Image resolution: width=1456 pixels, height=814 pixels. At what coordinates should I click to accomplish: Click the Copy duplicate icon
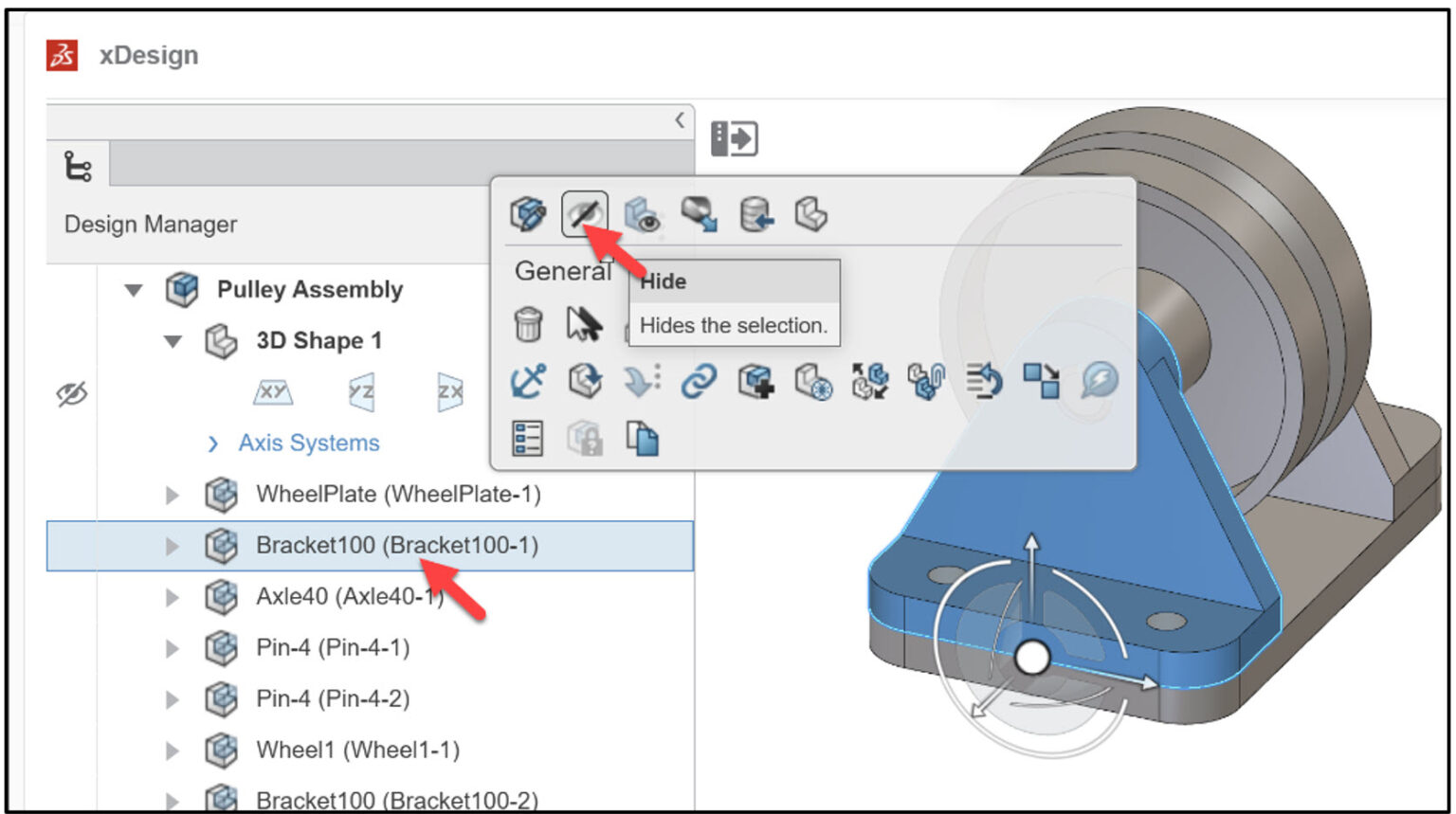[x=643, y=437]
